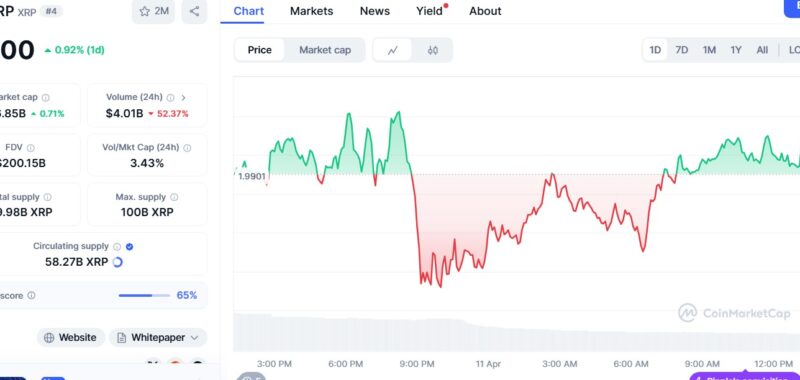Switch to candlestick chart icon
The width and height of the screenshot is (800, 380).
(433, 50)
